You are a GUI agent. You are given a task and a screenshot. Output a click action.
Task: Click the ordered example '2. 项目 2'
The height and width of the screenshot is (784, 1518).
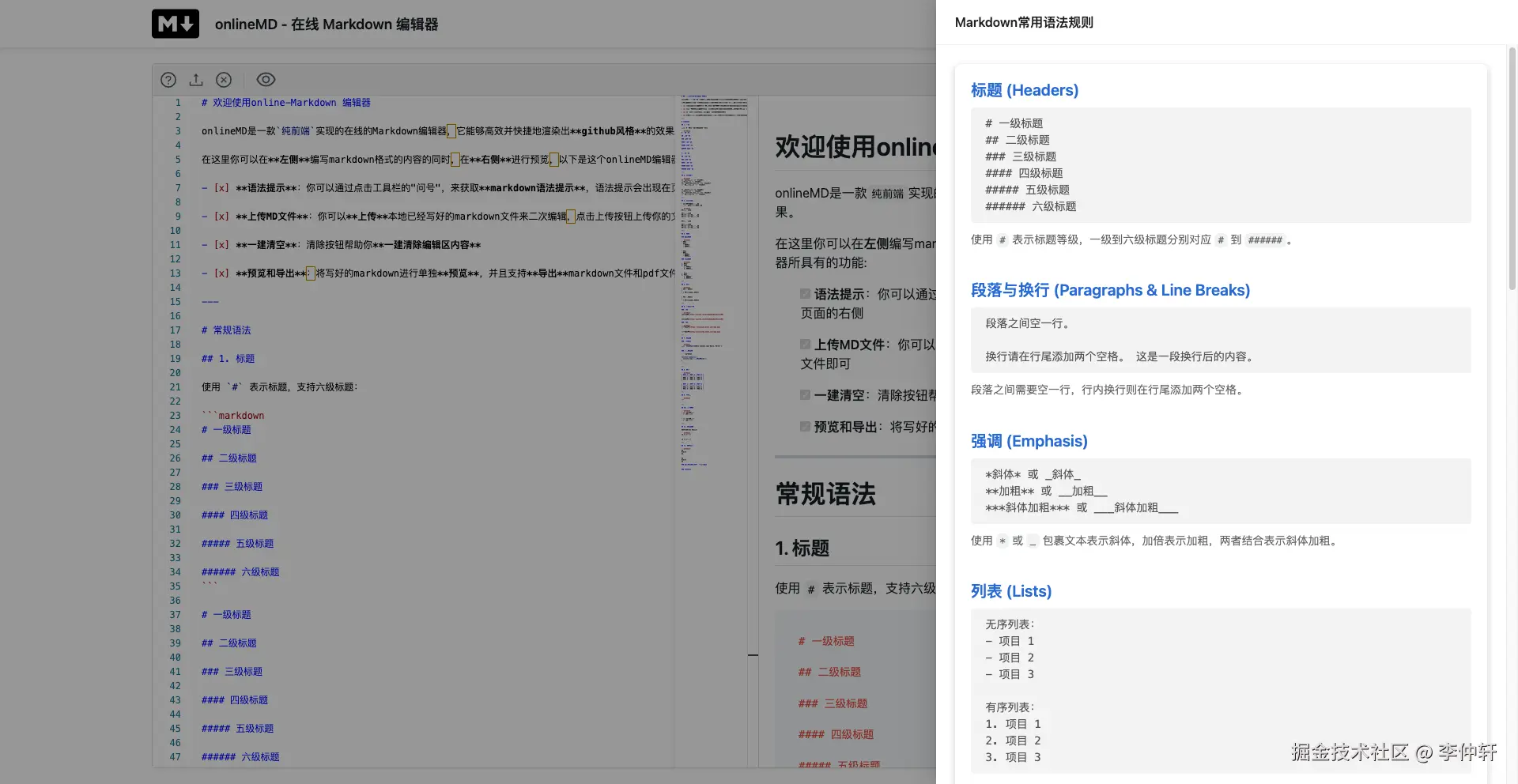point(1013,741)
